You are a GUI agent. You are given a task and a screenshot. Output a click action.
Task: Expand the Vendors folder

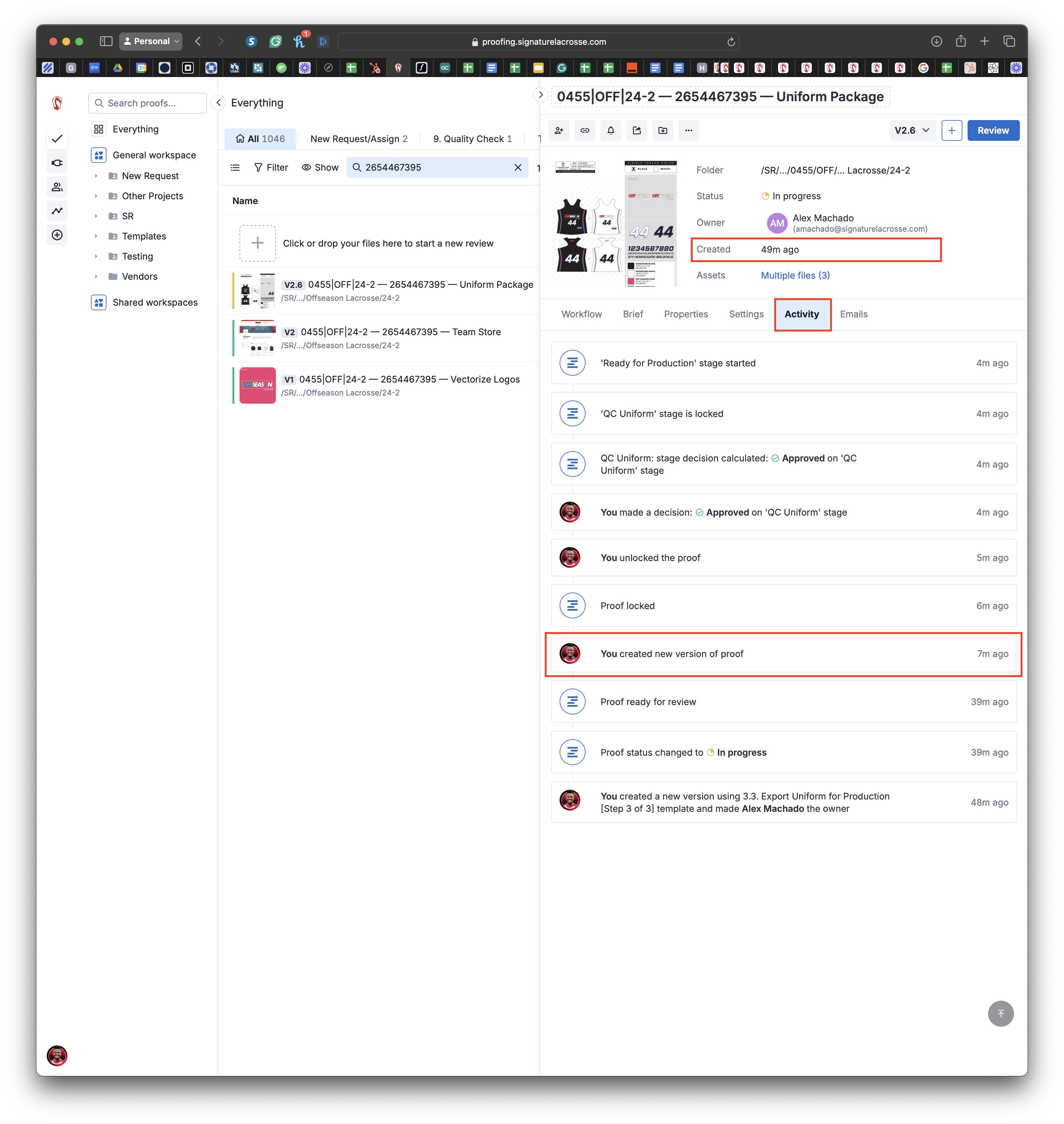[96, 276]
